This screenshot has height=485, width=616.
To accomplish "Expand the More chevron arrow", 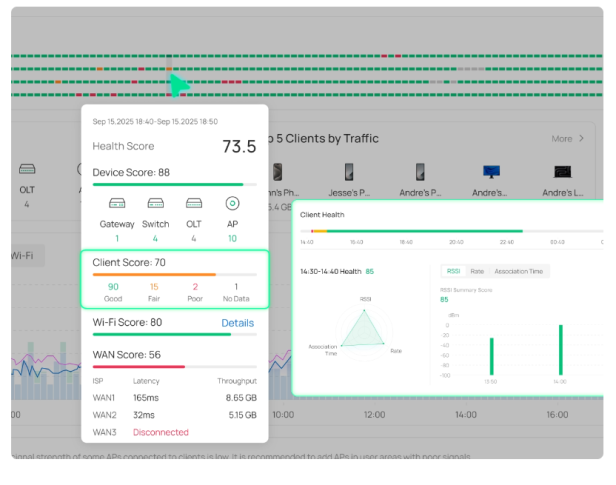I will (x=581, y=138).
